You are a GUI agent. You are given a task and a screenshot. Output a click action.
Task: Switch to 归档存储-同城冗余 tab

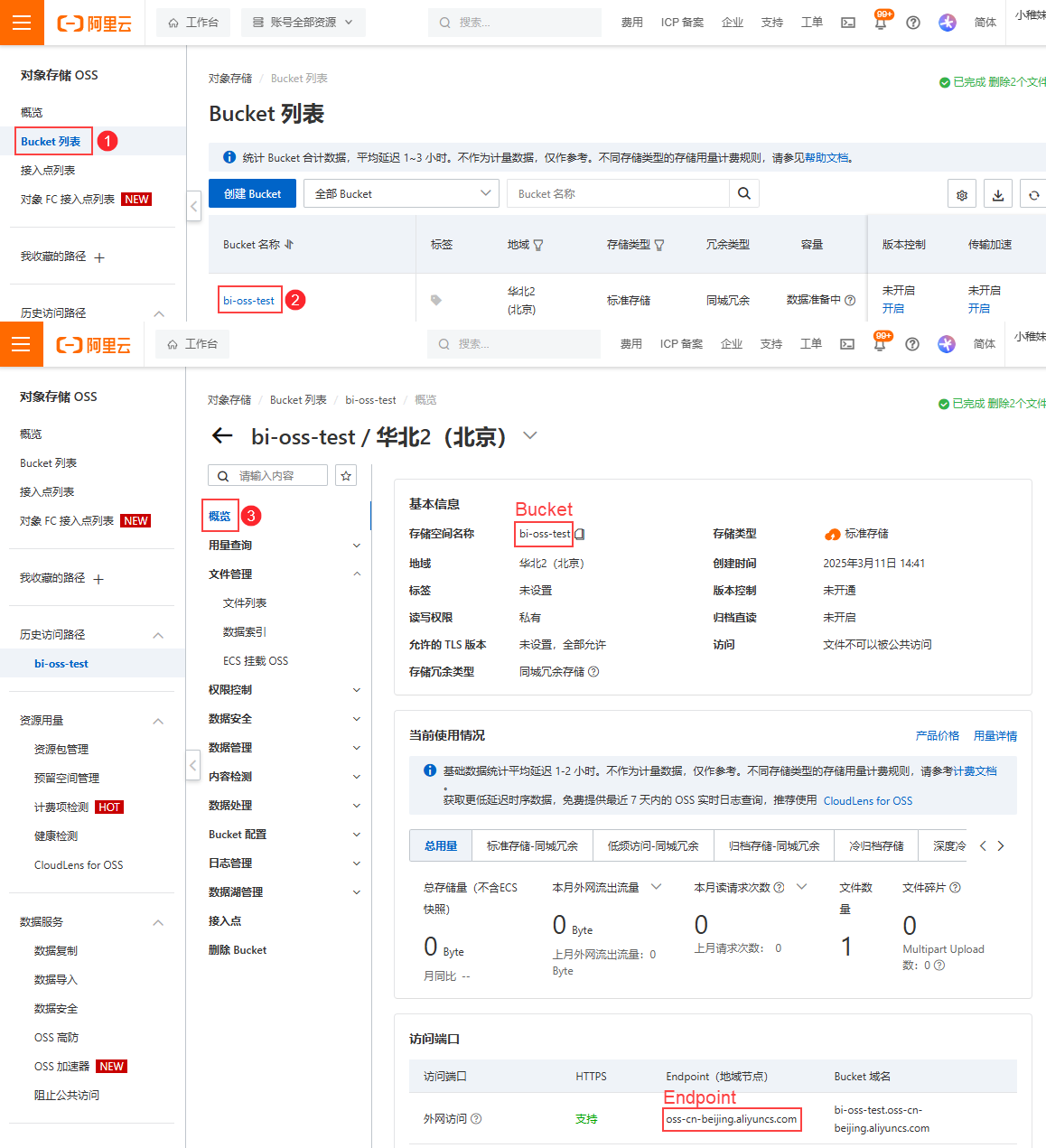(774, 845)
